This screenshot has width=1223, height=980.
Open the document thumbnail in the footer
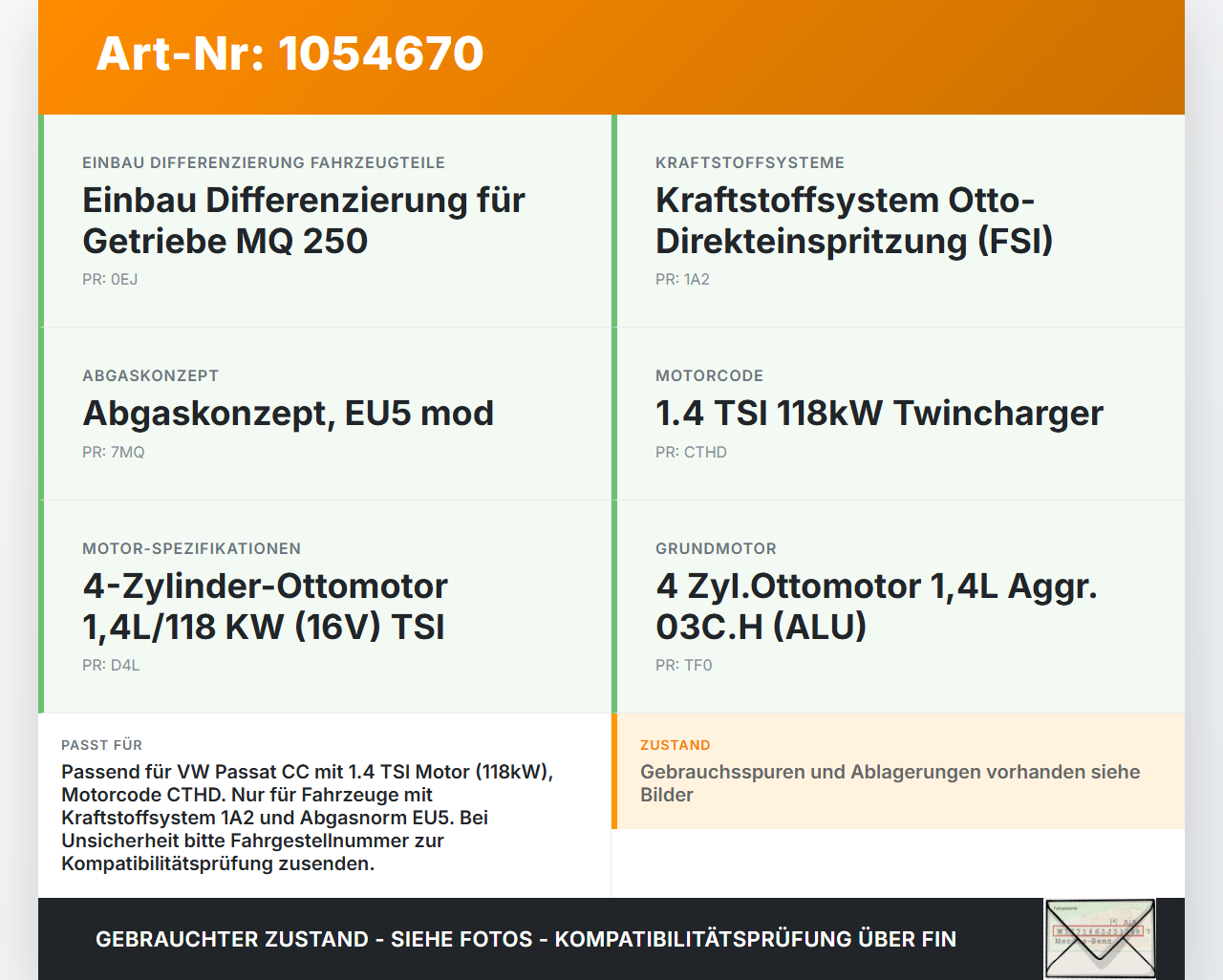[1100, 939]
